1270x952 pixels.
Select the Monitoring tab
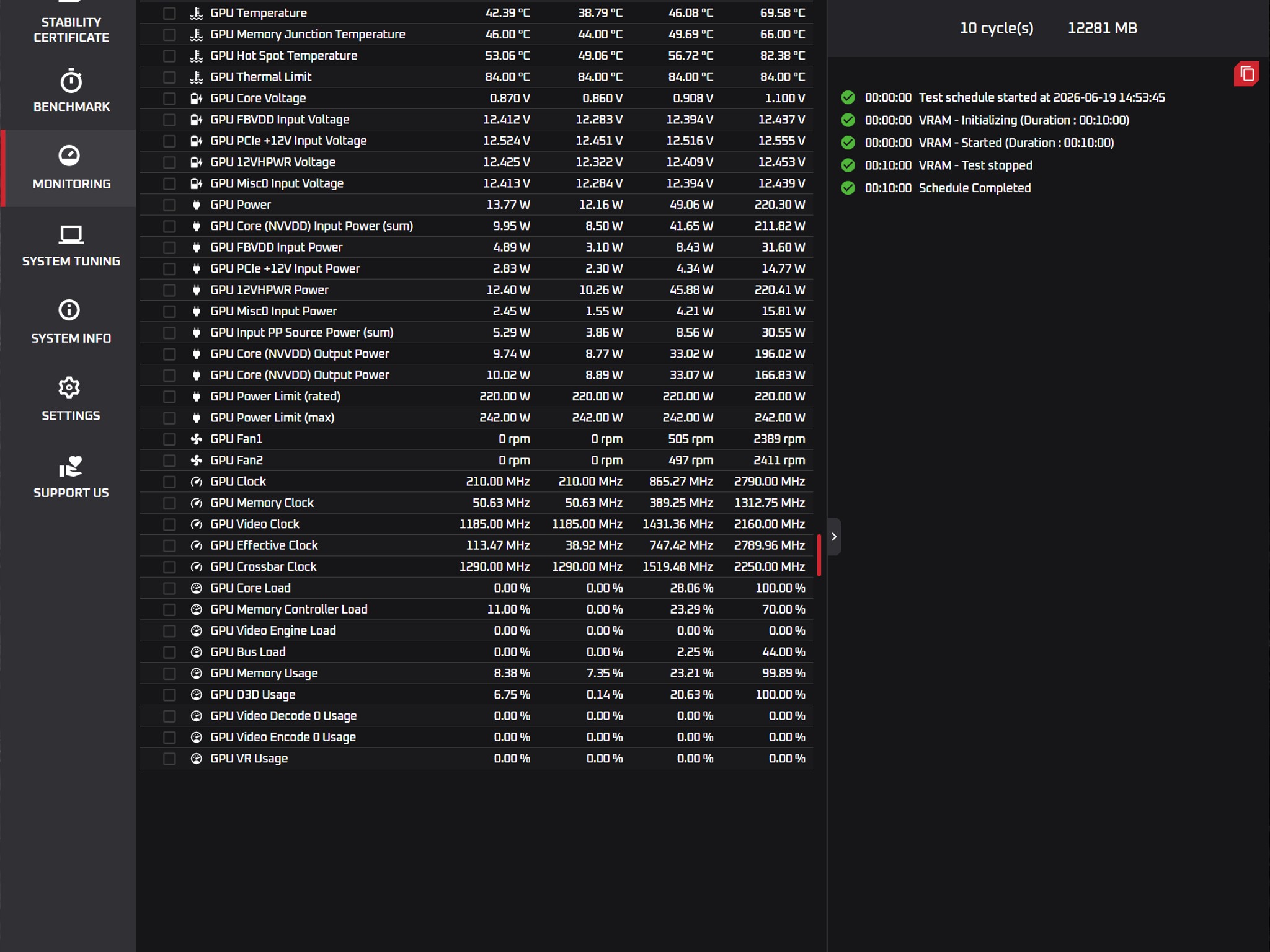click(x=69, y=168)
